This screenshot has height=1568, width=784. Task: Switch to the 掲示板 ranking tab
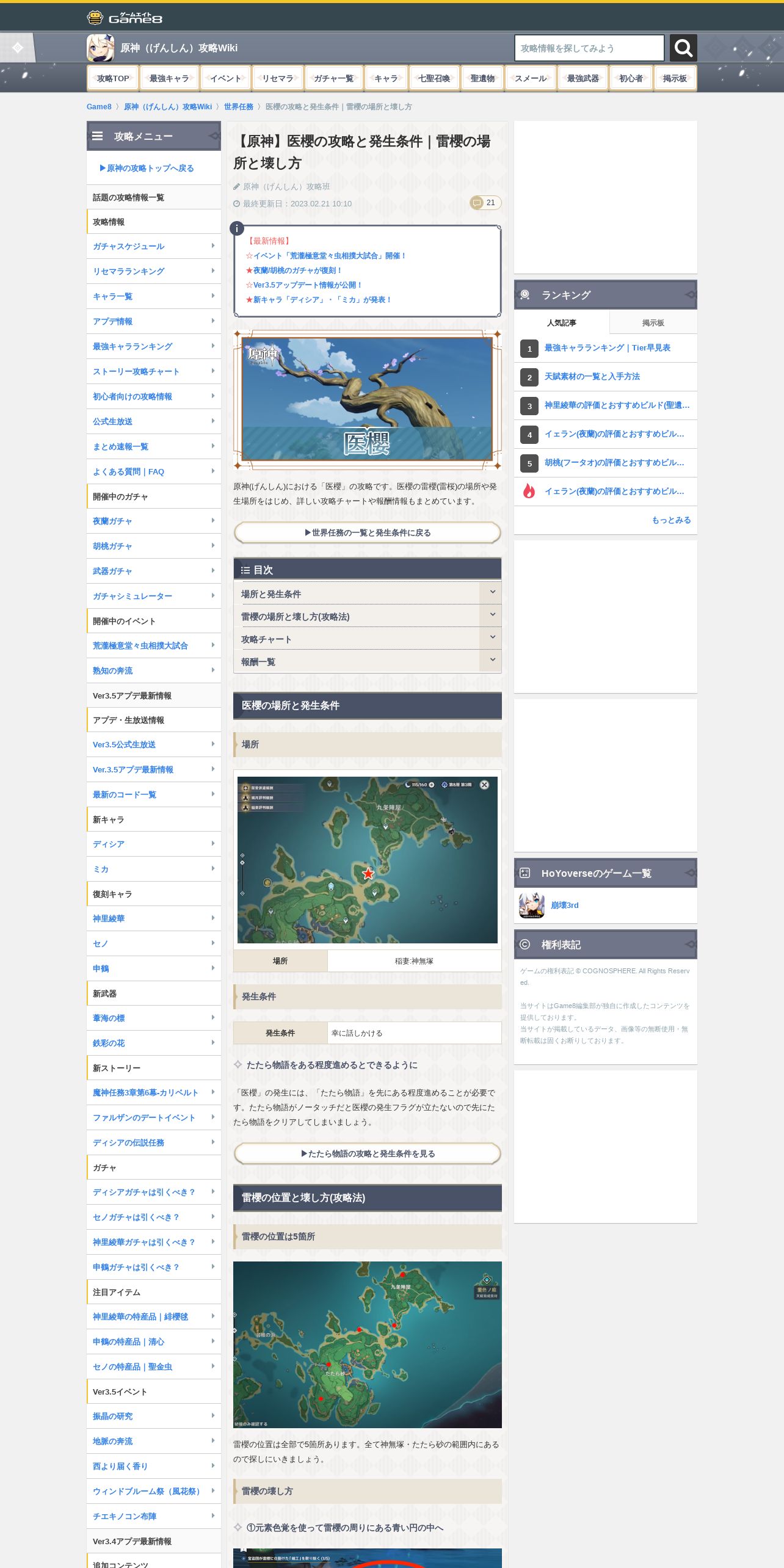pyautogui.click(x=653, y=322)
